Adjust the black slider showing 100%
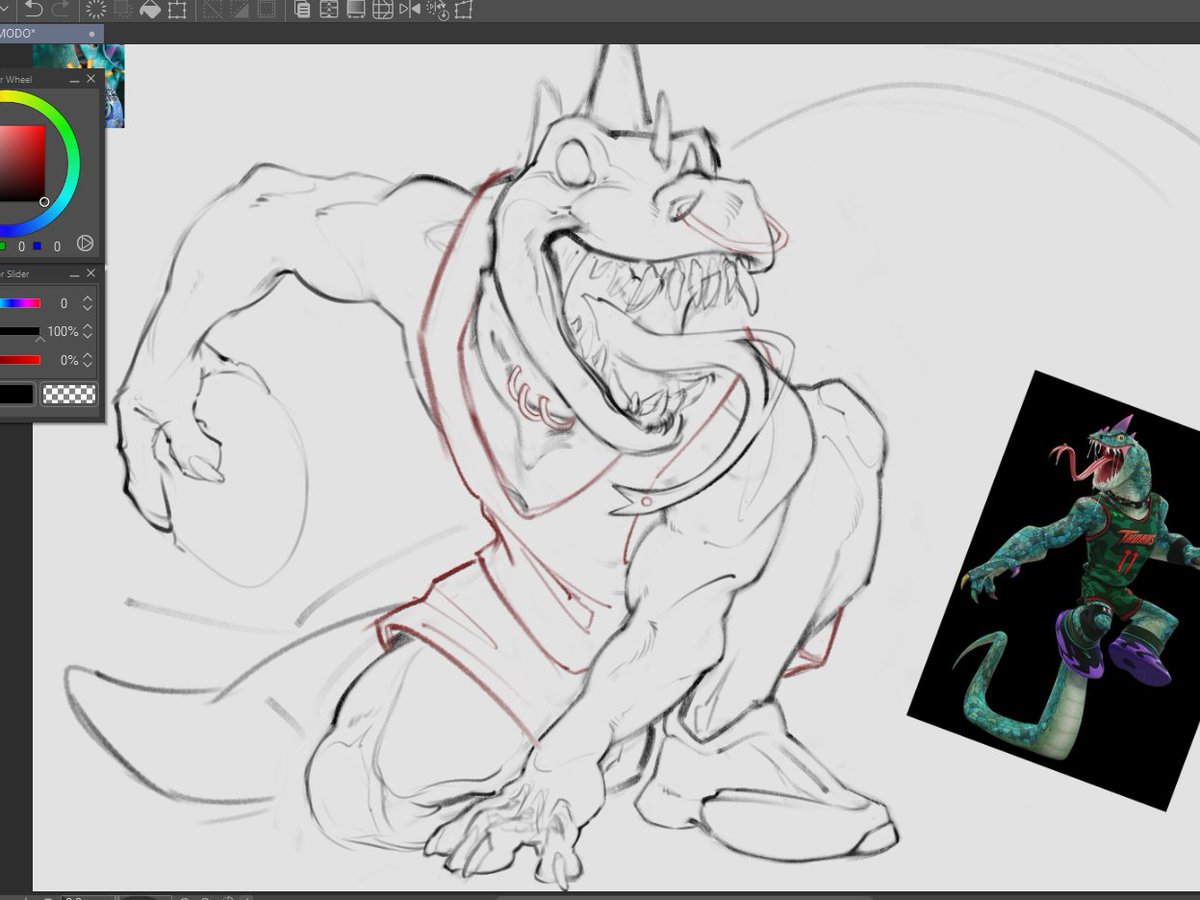 [20, 331]
